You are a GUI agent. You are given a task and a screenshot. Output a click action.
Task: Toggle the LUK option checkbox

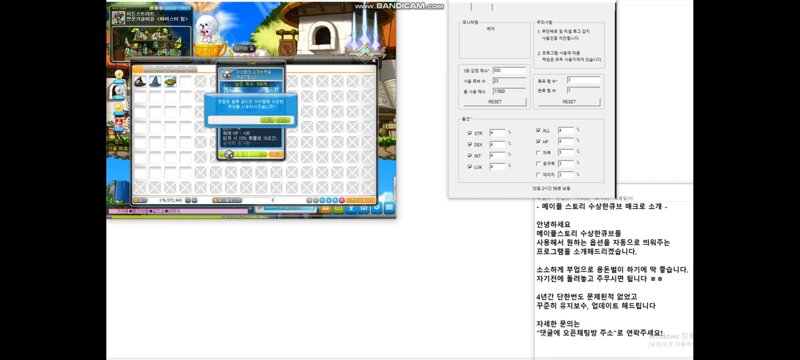pos(469,167)
